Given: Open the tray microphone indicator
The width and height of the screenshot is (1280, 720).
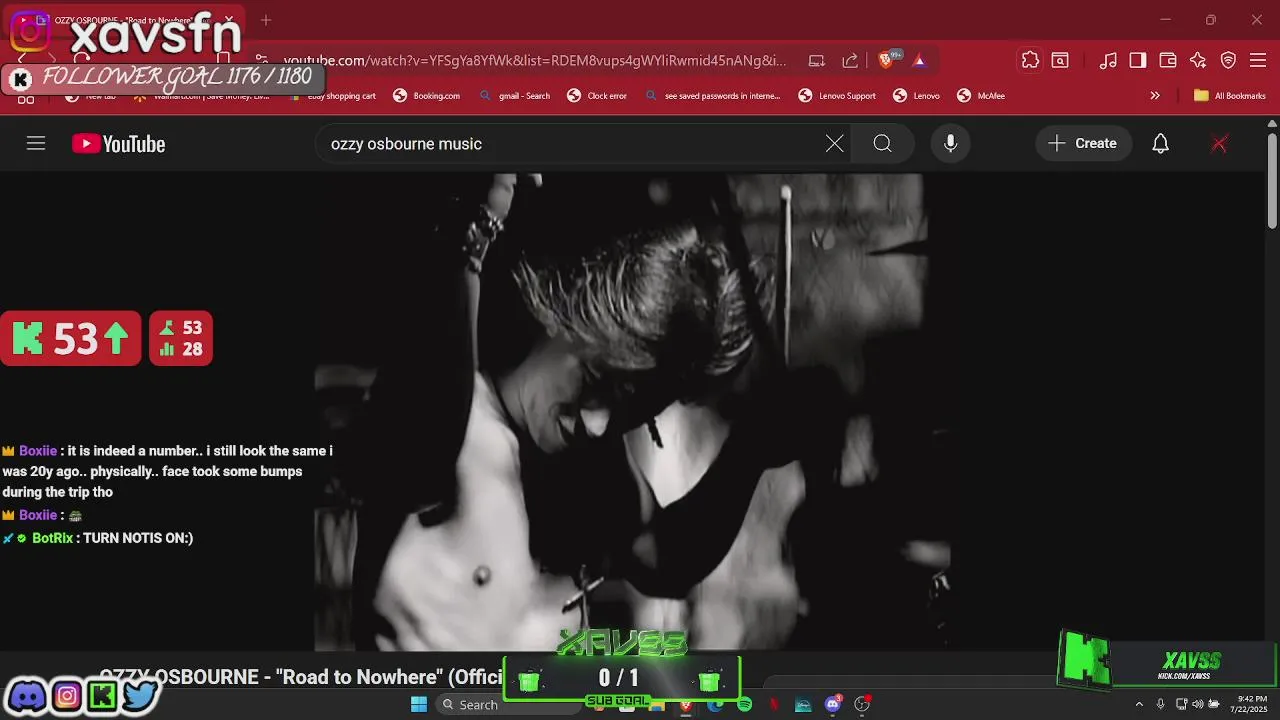Looking at the screenshot, I should (1160, 705).
